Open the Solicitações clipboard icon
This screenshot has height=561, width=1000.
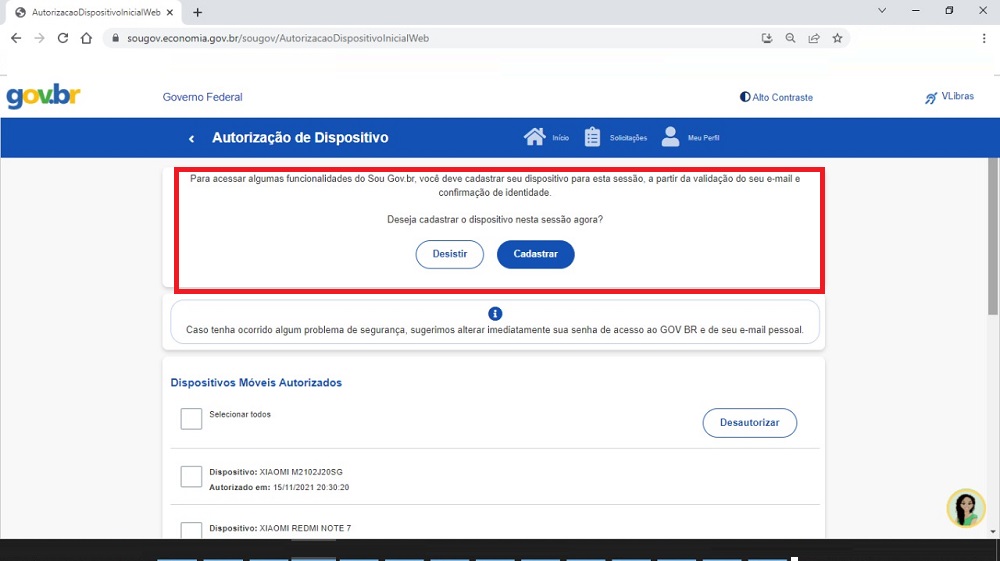[x=592, y=138]
